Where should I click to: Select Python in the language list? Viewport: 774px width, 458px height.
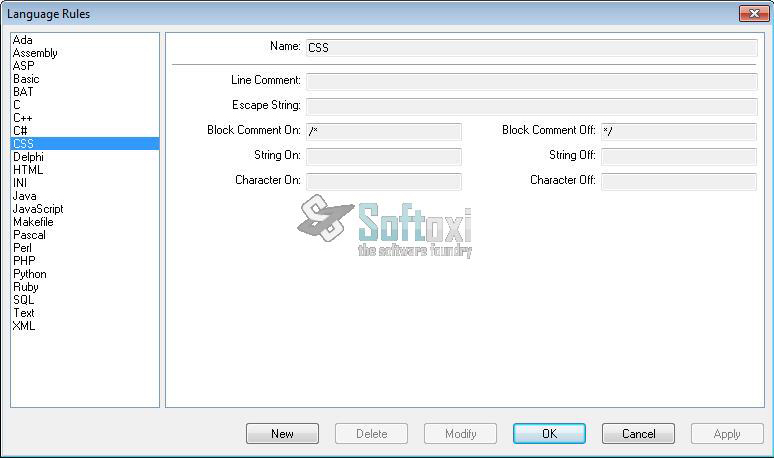29,274
